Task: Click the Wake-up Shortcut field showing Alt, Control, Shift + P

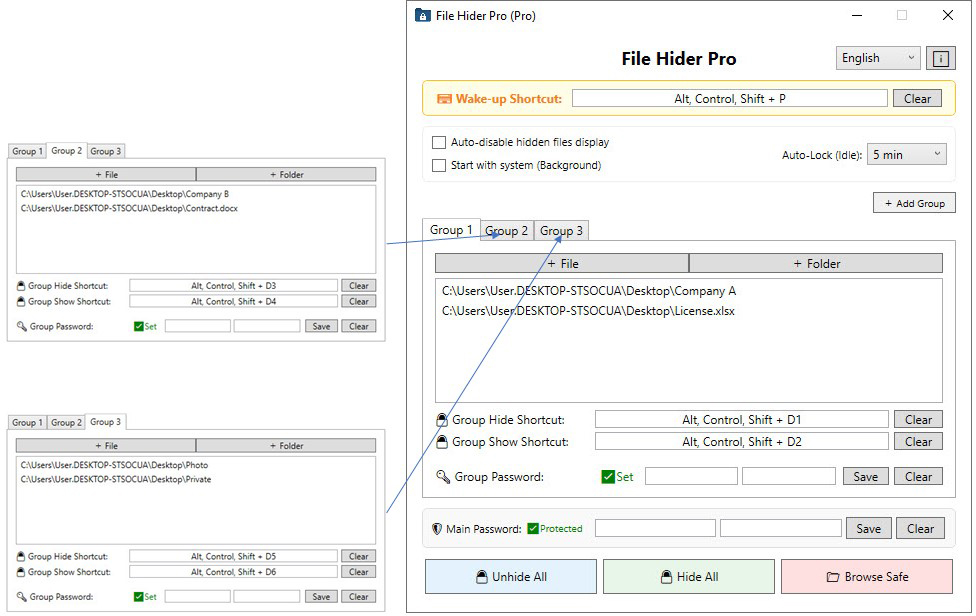Action: (730, 98)
